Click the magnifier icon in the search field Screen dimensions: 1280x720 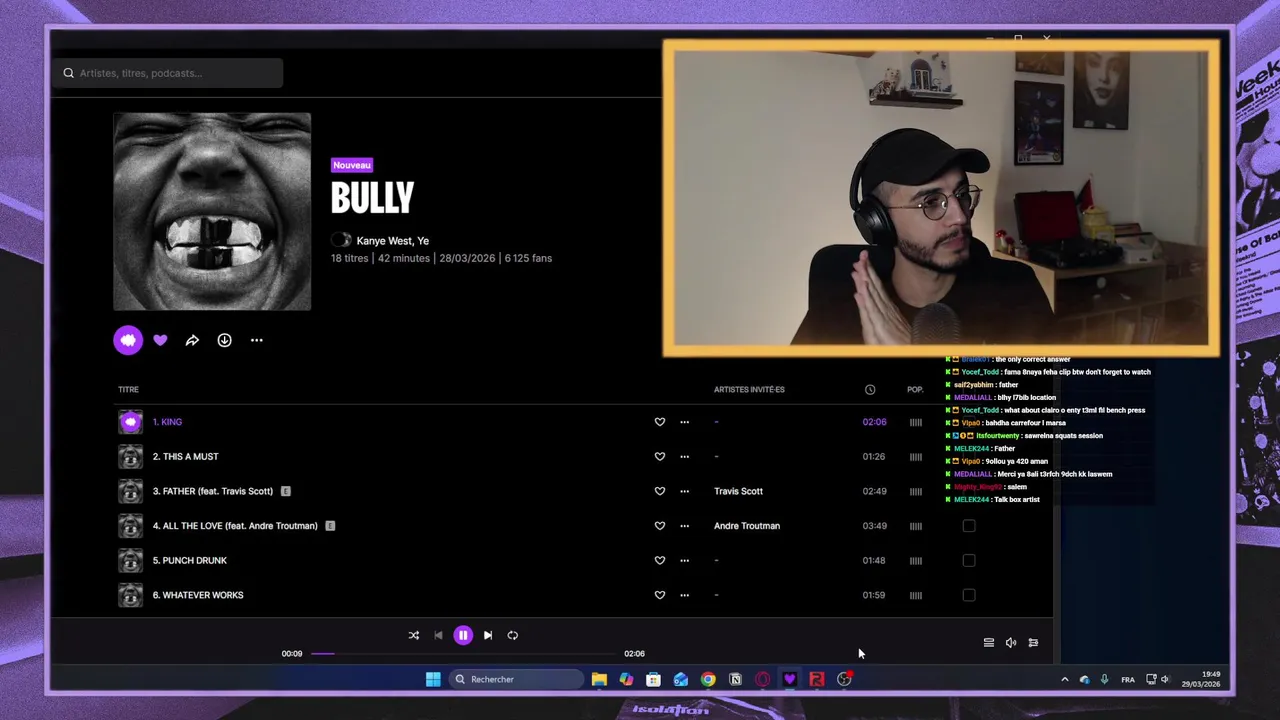point(69,73)
